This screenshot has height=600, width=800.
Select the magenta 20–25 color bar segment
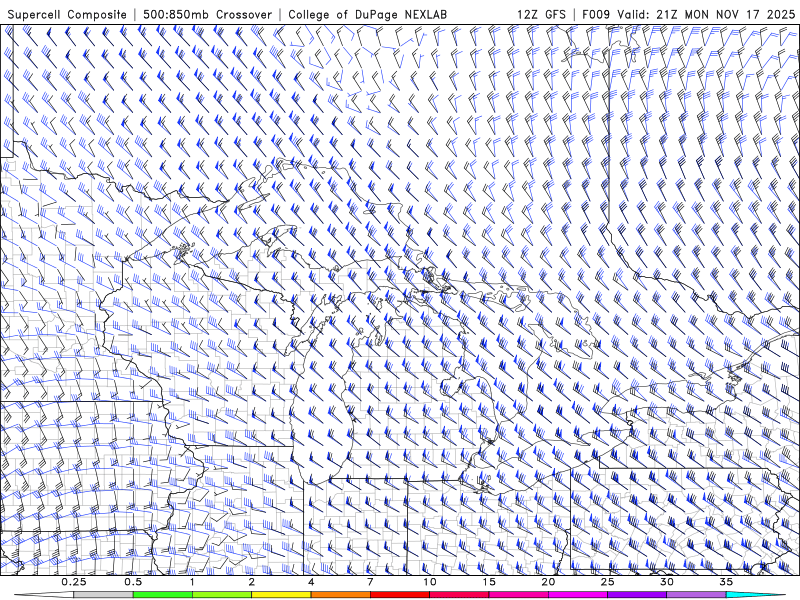point(578,595)
